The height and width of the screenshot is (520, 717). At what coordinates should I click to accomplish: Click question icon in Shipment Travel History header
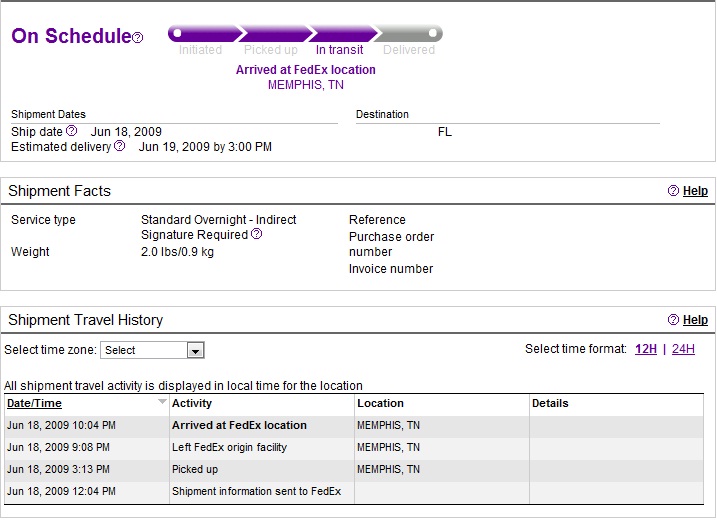(673, 320)
